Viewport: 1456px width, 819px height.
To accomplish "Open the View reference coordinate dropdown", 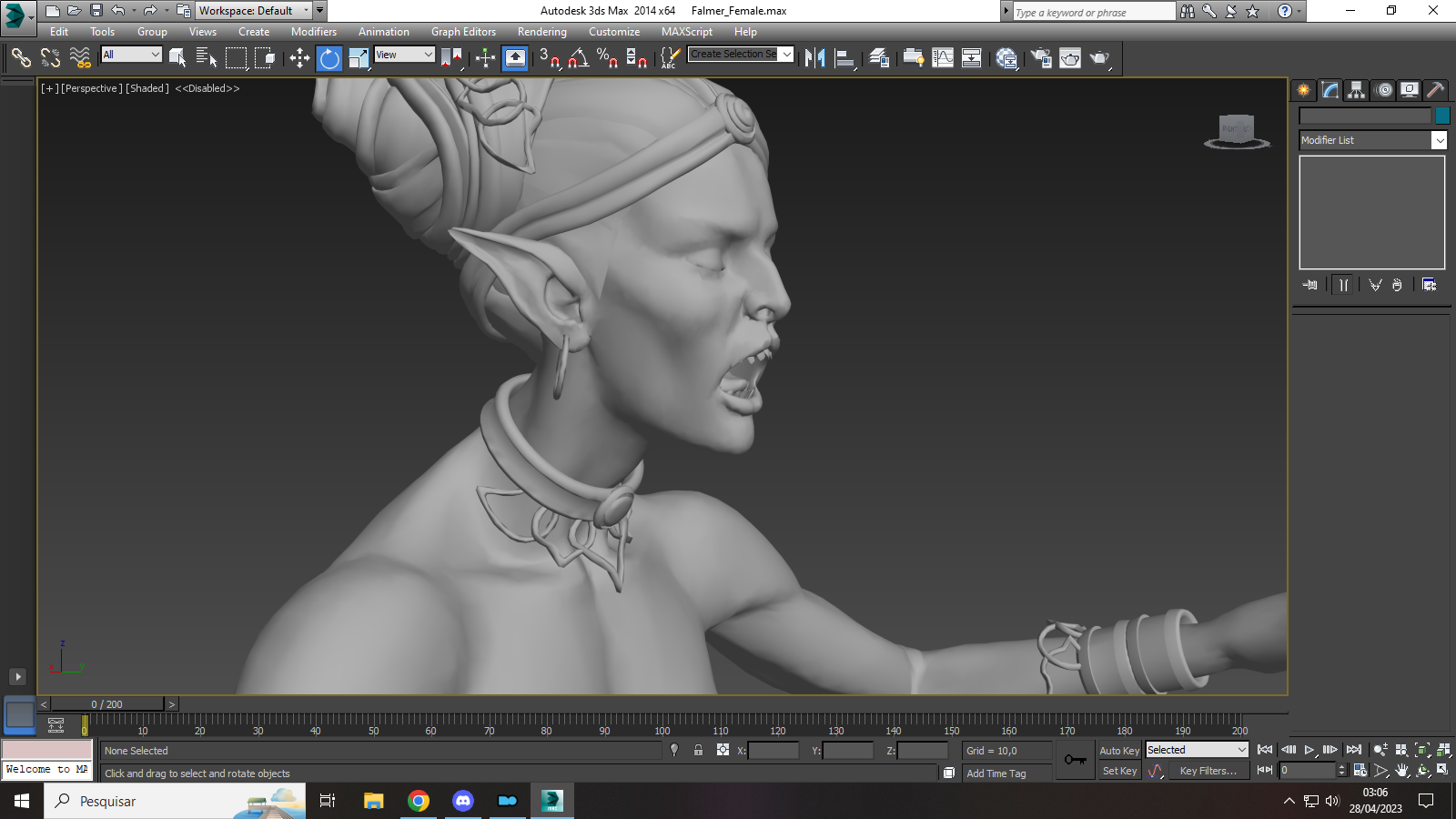I will point(404,55).
